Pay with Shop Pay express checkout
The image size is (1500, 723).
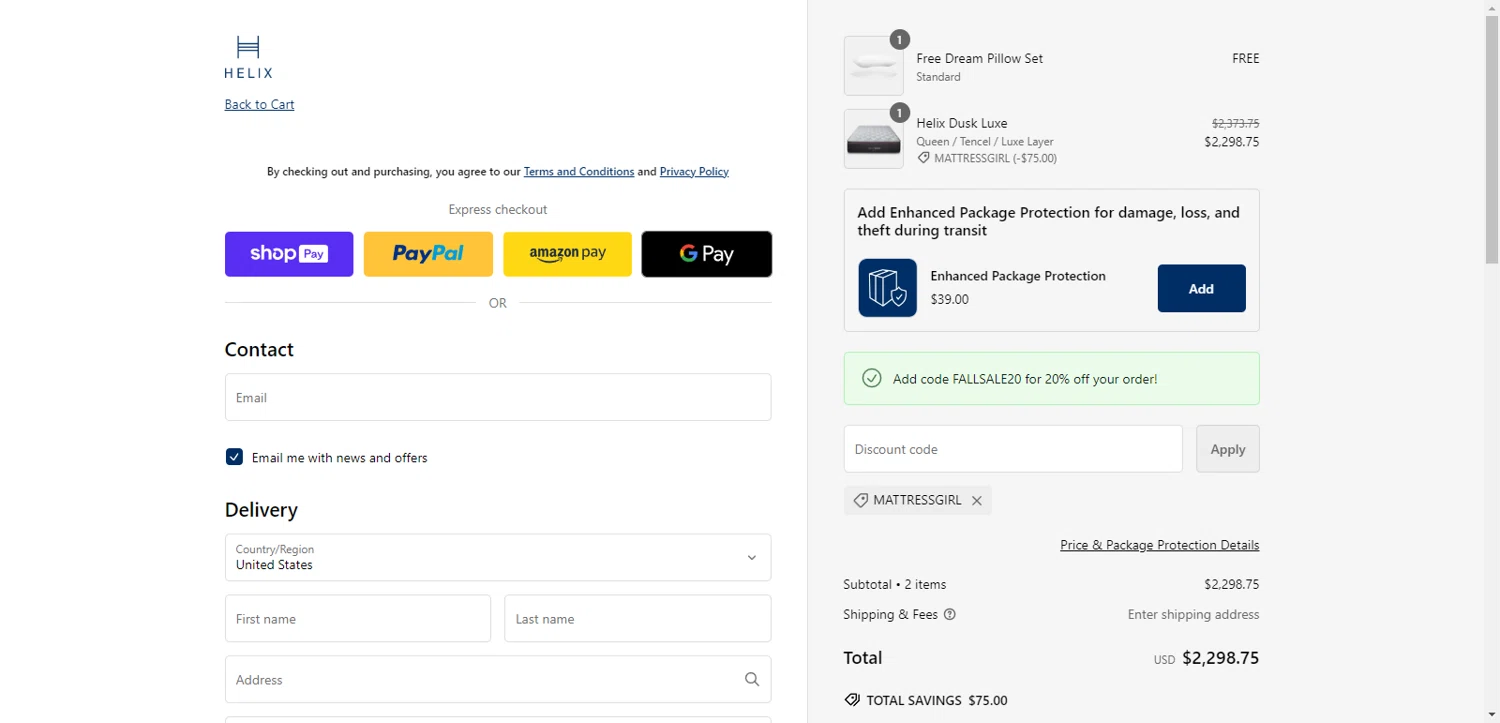(289, 254)
